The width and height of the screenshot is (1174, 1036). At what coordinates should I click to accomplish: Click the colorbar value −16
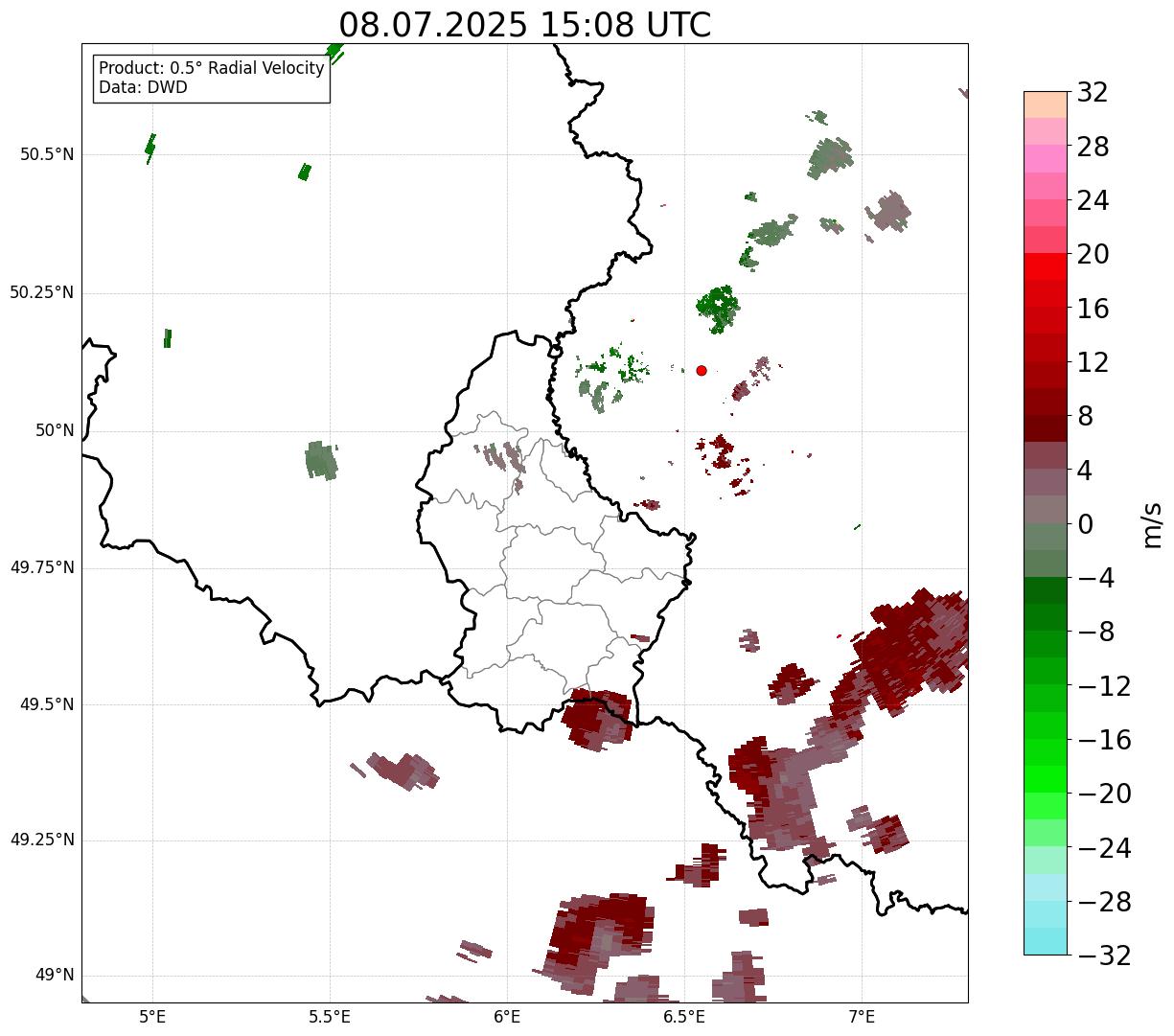pyautogui.click(x=1104, y=740)
